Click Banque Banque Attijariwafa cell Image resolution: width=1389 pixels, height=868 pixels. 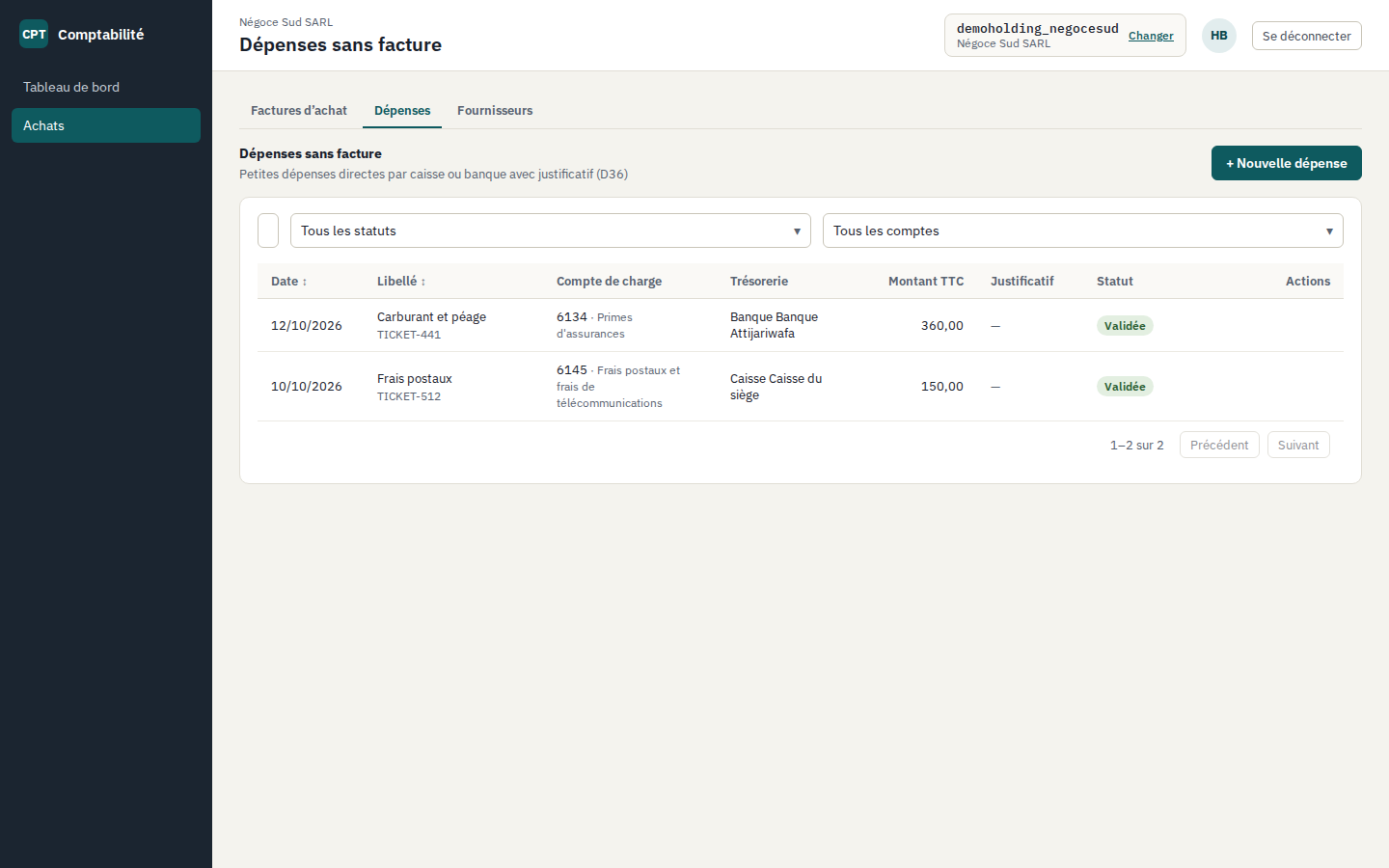774,325
